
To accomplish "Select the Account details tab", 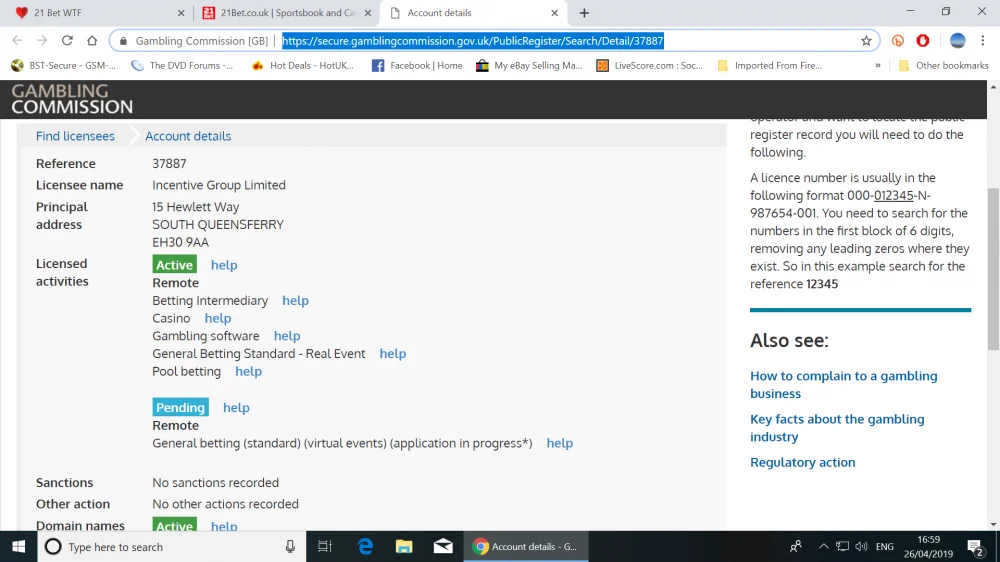I will [473, 13].
